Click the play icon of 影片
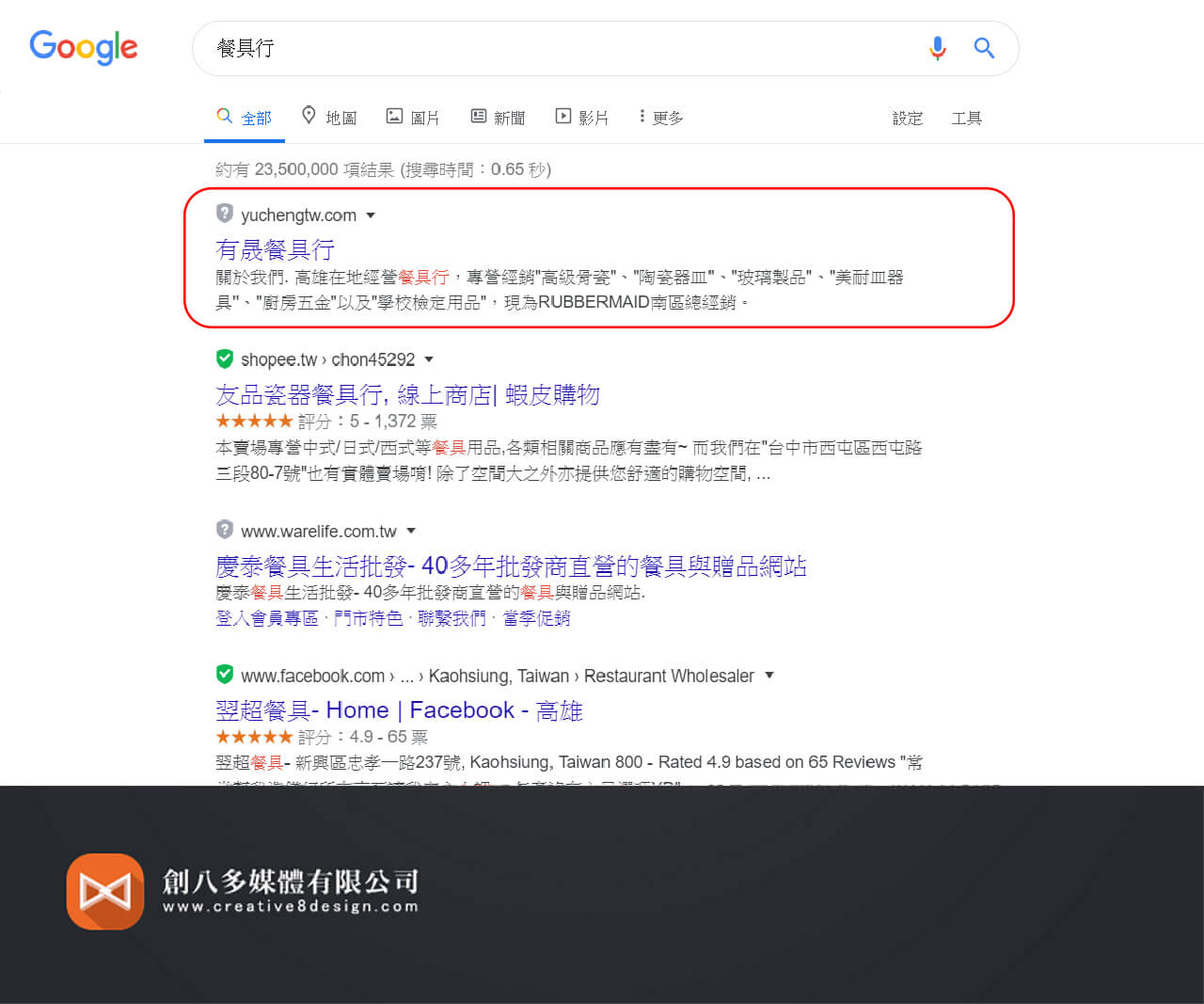Image resolution: width=1204 pixels, height=1004 pixels. (x=563, y=116)
